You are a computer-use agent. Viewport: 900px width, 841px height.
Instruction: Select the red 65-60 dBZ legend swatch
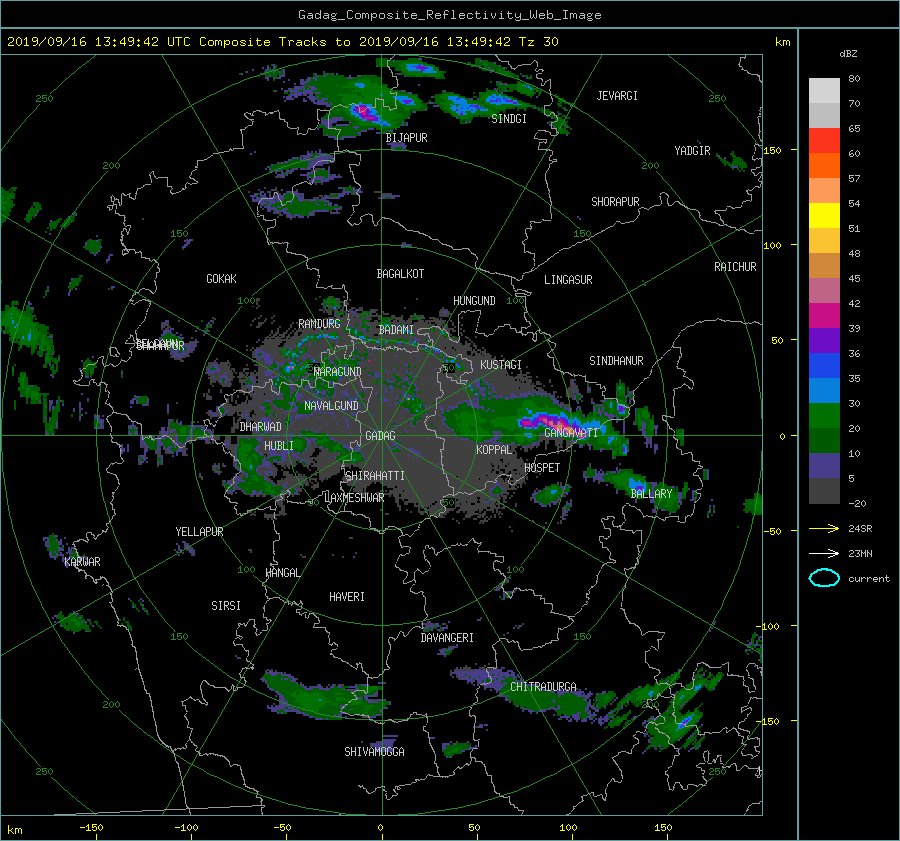click(824, 141)
